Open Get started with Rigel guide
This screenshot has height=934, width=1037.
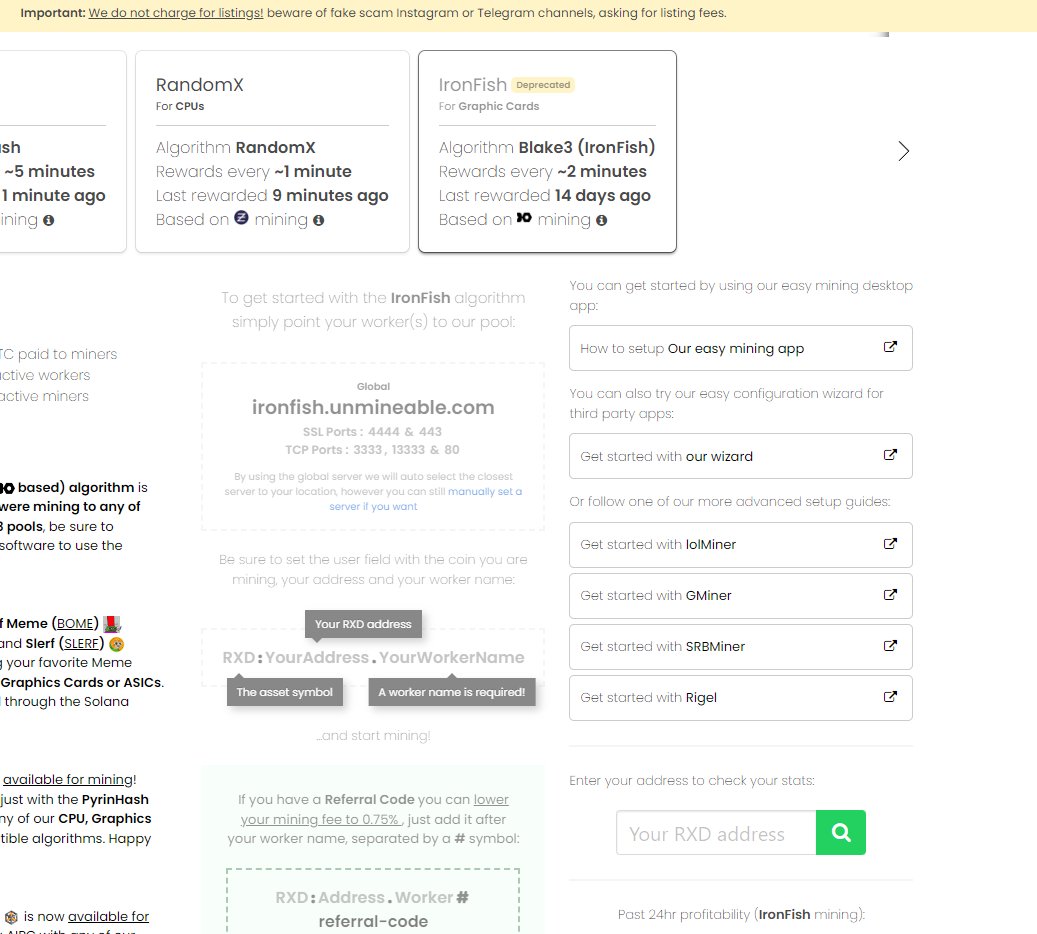click(741, 698)
